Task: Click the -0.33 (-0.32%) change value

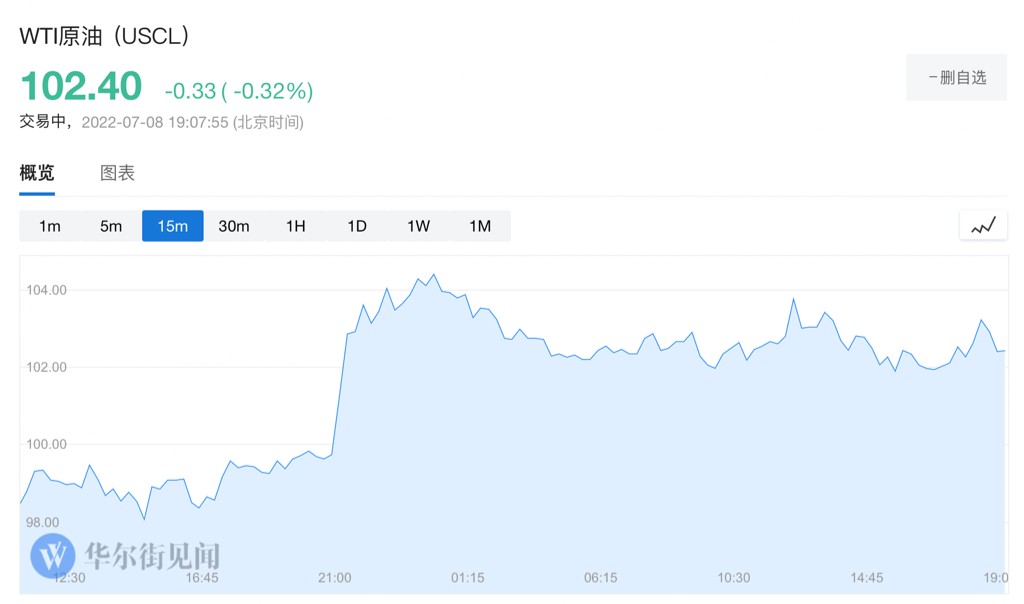Action: click(239, 91)
